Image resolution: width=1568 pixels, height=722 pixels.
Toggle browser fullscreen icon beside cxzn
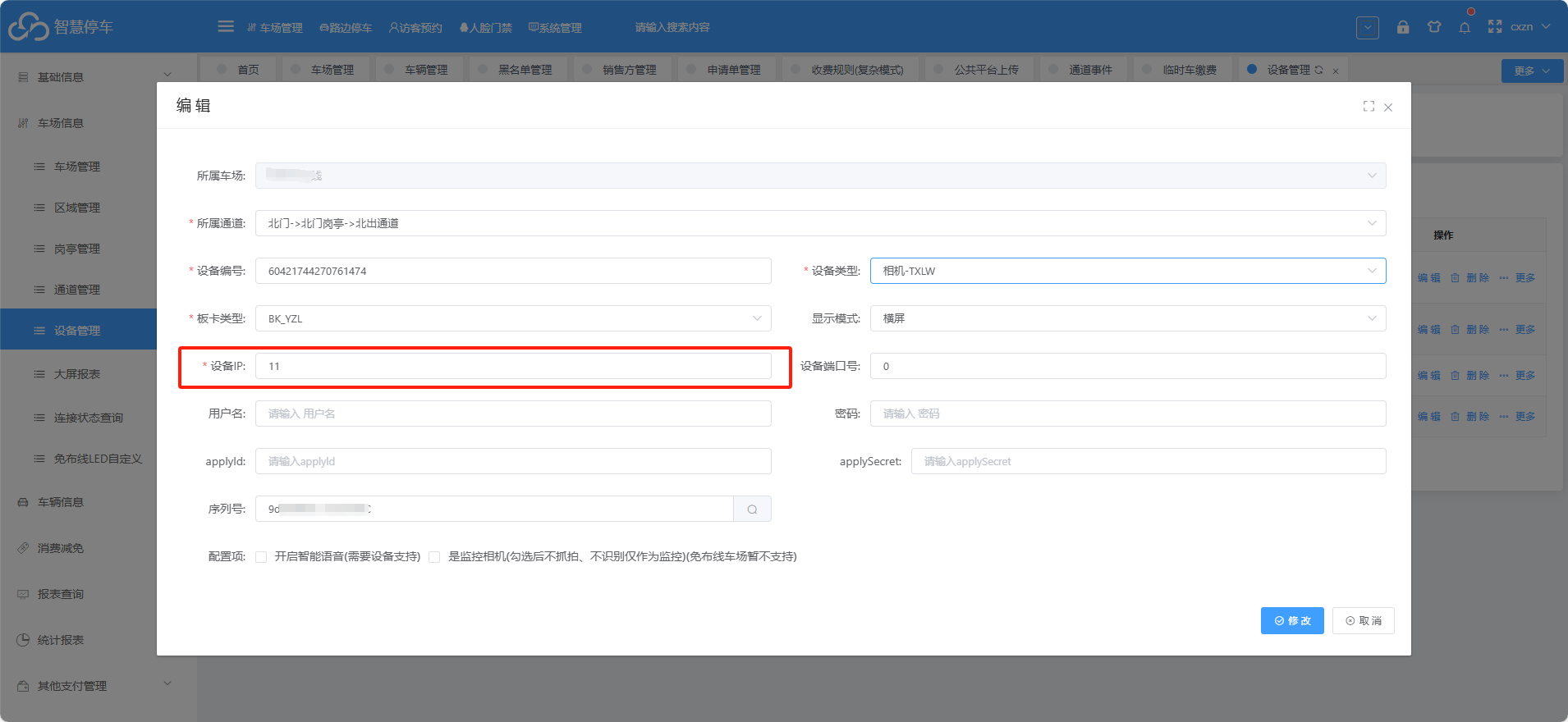1495,27
